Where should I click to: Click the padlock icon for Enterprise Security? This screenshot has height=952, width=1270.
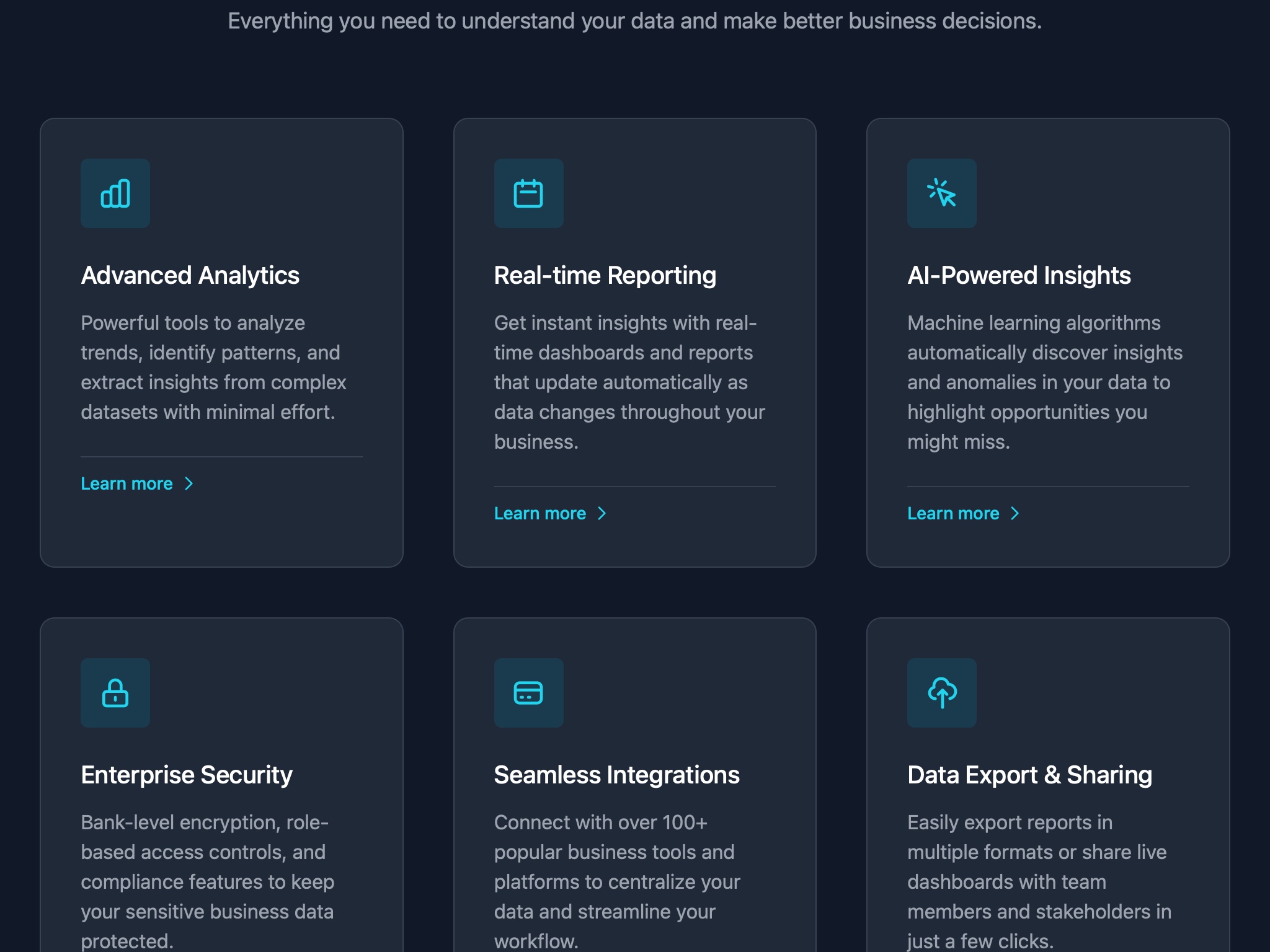click(115, 692)
